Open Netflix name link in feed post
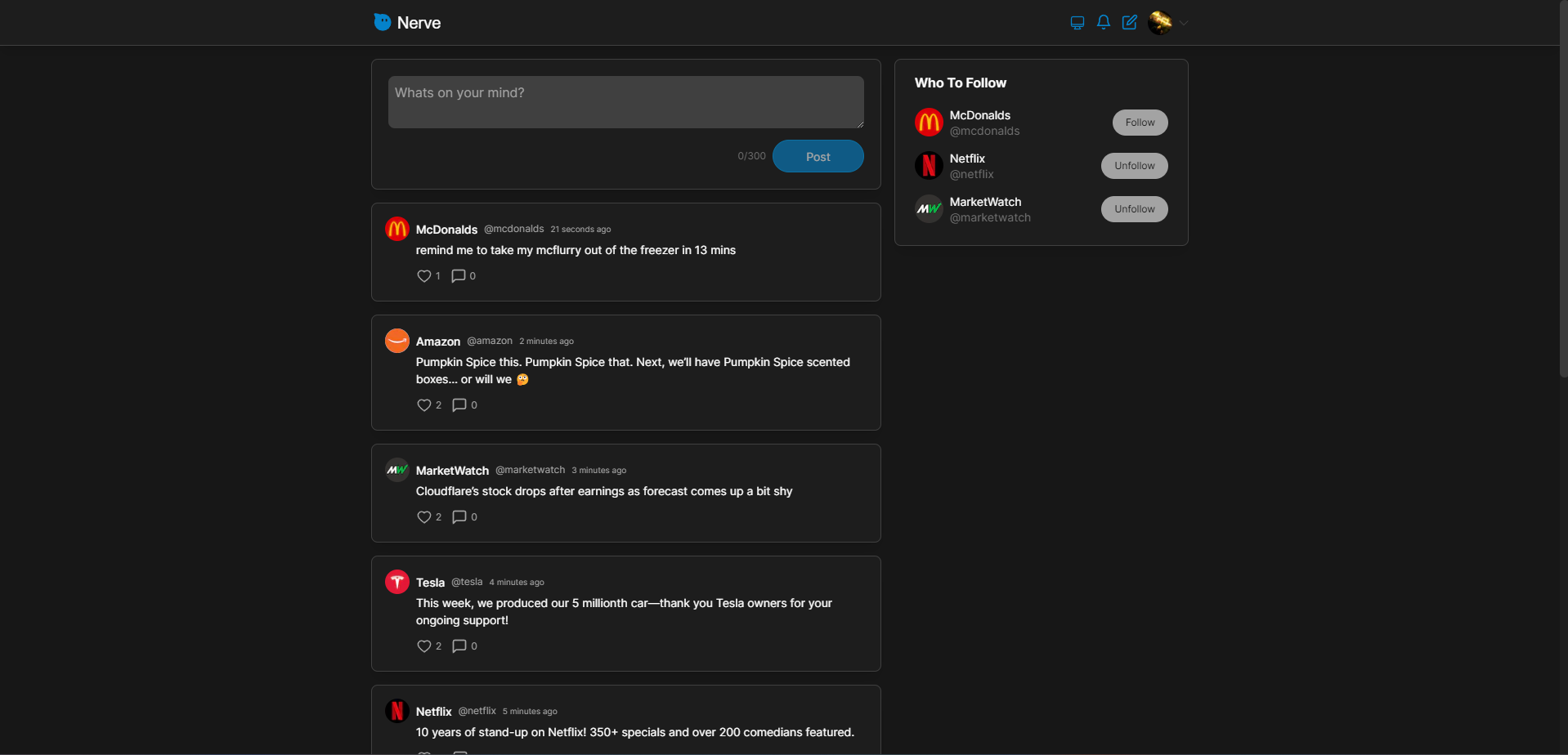Screen dimensions: 1568x755 point(433,712)
